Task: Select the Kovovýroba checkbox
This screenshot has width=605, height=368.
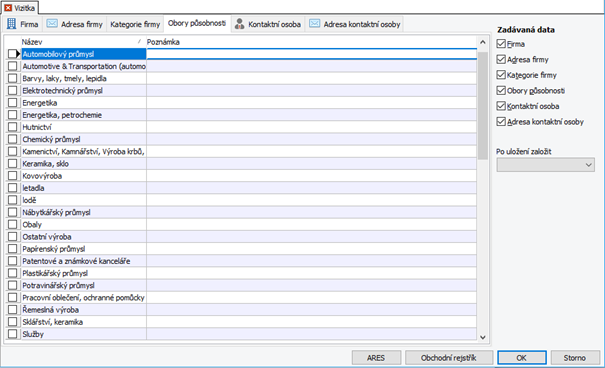Action: (12, 176)
